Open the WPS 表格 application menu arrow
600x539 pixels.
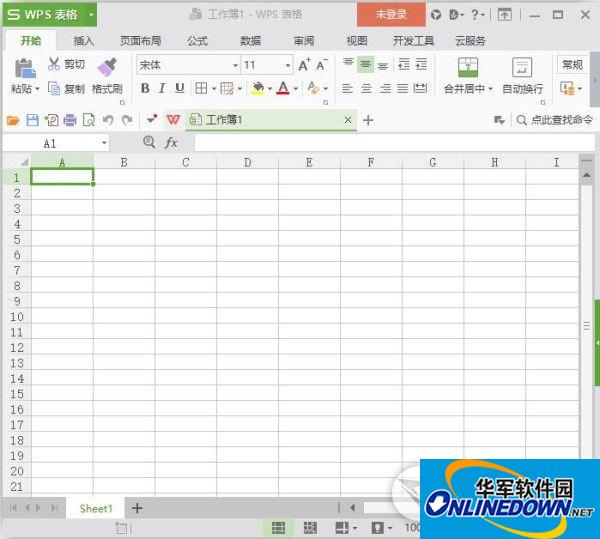[91, 15]
